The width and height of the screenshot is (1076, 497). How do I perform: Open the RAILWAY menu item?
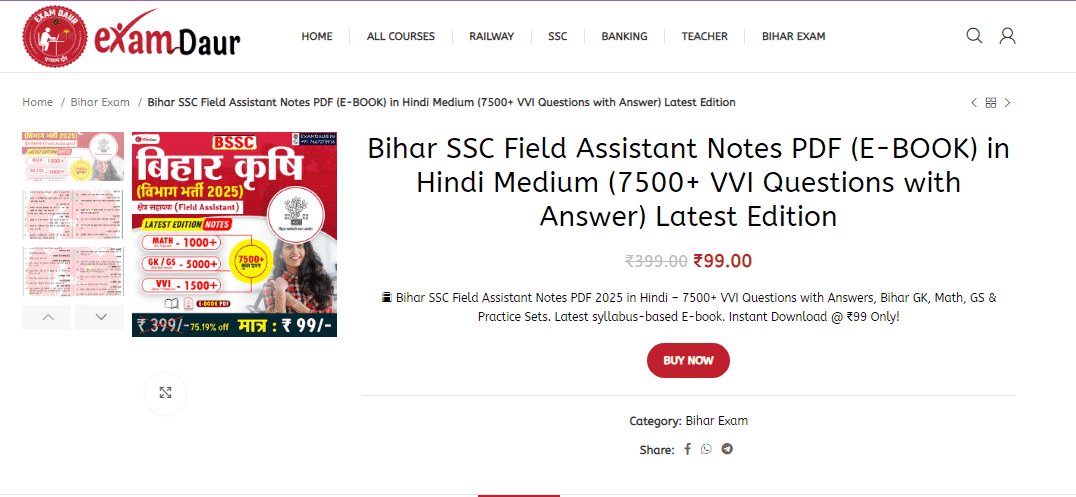[491, 36]
